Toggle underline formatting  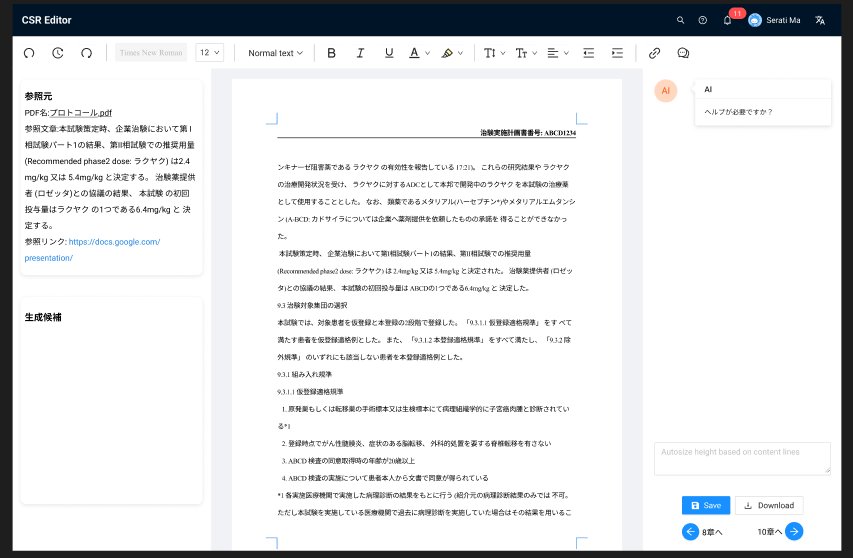pos(389,53)
